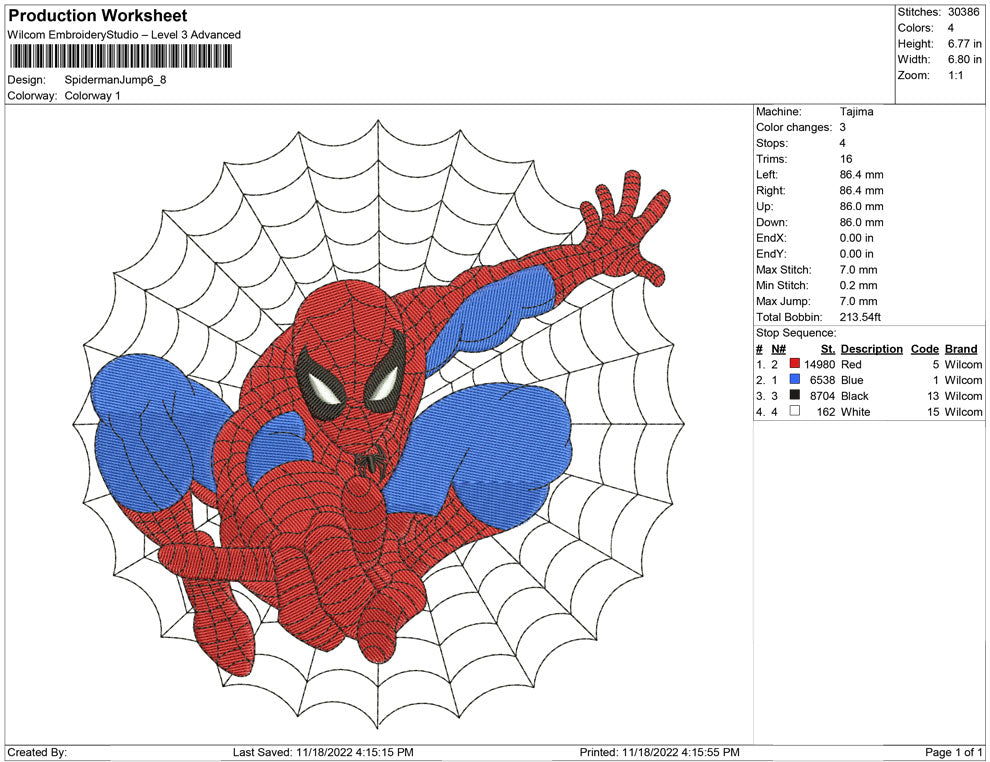Image resolution: width=990 pixels, height=762 pixels.
Task: Click the 'Printed' timestamp in footer
Action: pyautogui.click(x=659, y=752)
